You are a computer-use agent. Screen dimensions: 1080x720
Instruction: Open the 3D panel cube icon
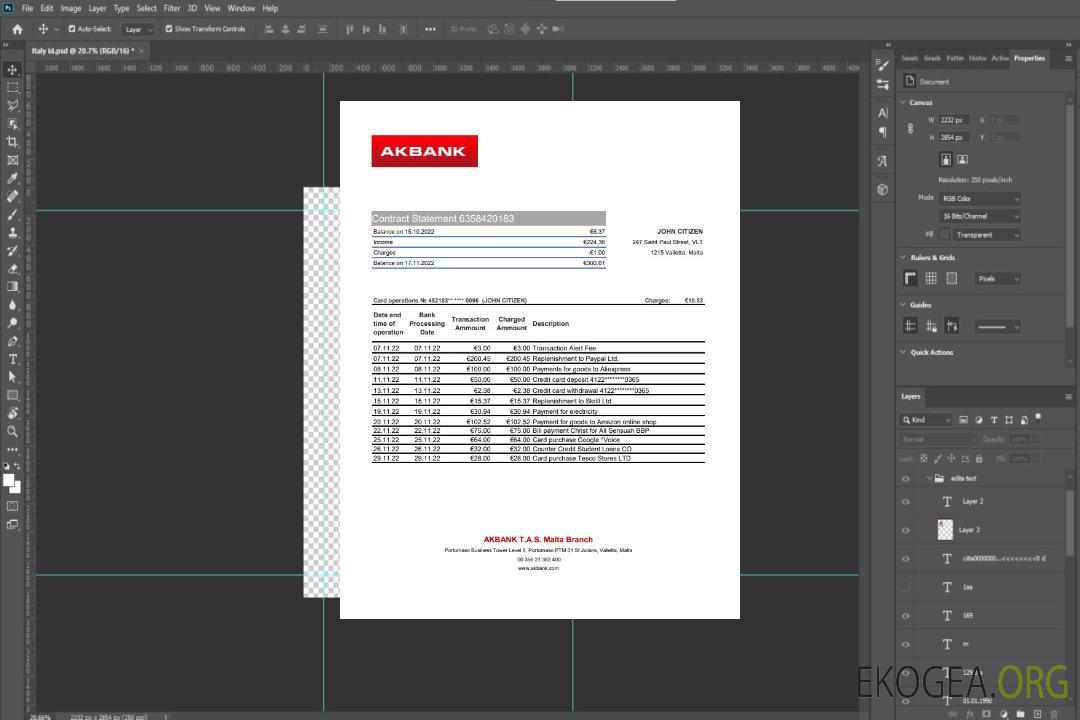[882, 189]
